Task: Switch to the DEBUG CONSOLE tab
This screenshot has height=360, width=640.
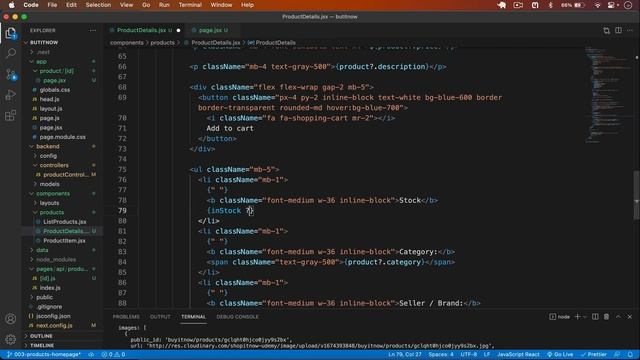Action: 237,317
